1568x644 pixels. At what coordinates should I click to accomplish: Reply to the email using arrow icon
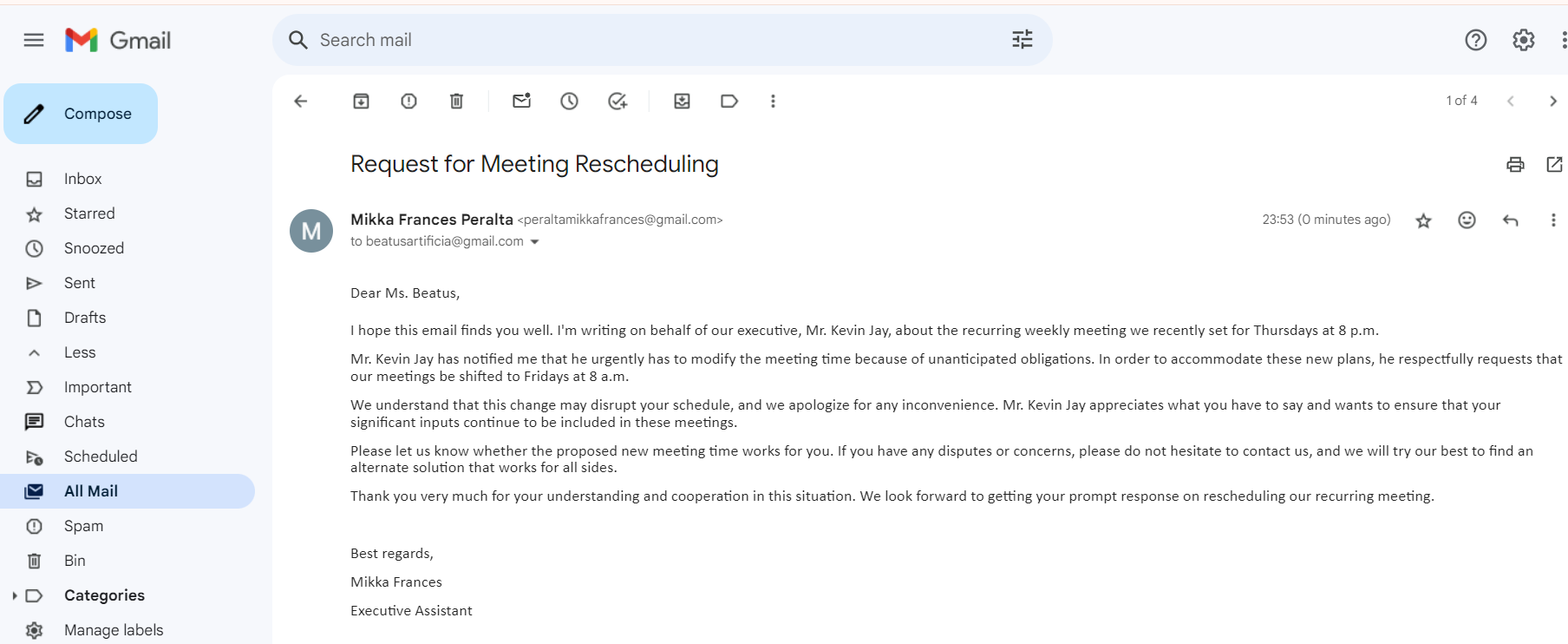(1510, 220)
